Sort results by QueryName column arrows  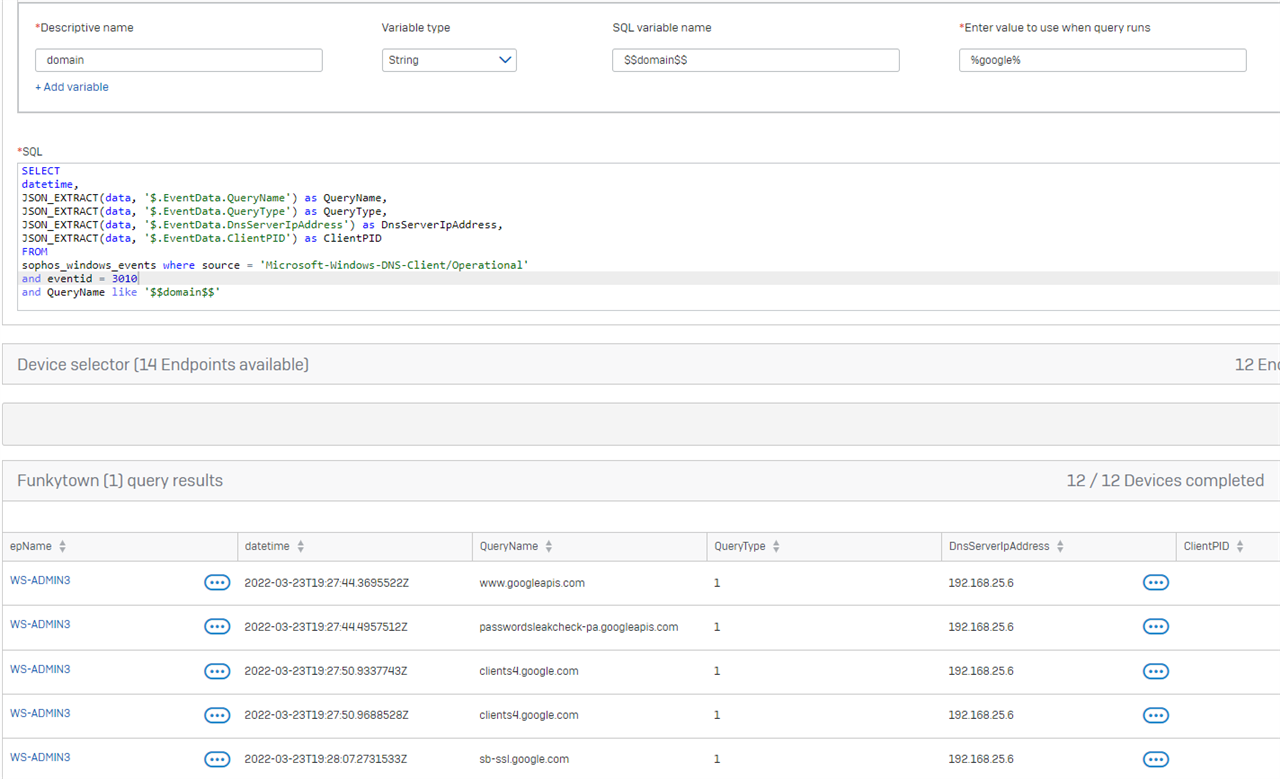click(549, 547)
